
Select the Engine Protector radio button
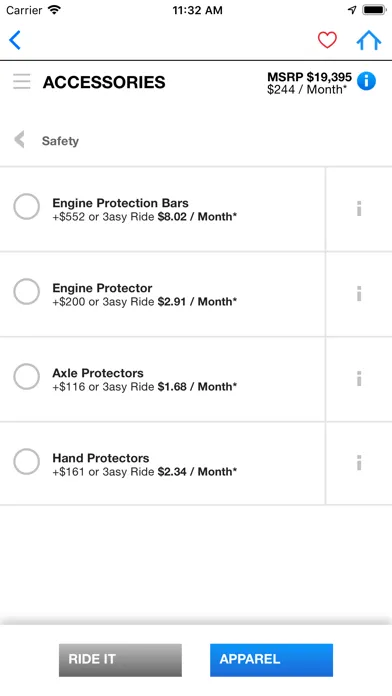coord(27,292)
